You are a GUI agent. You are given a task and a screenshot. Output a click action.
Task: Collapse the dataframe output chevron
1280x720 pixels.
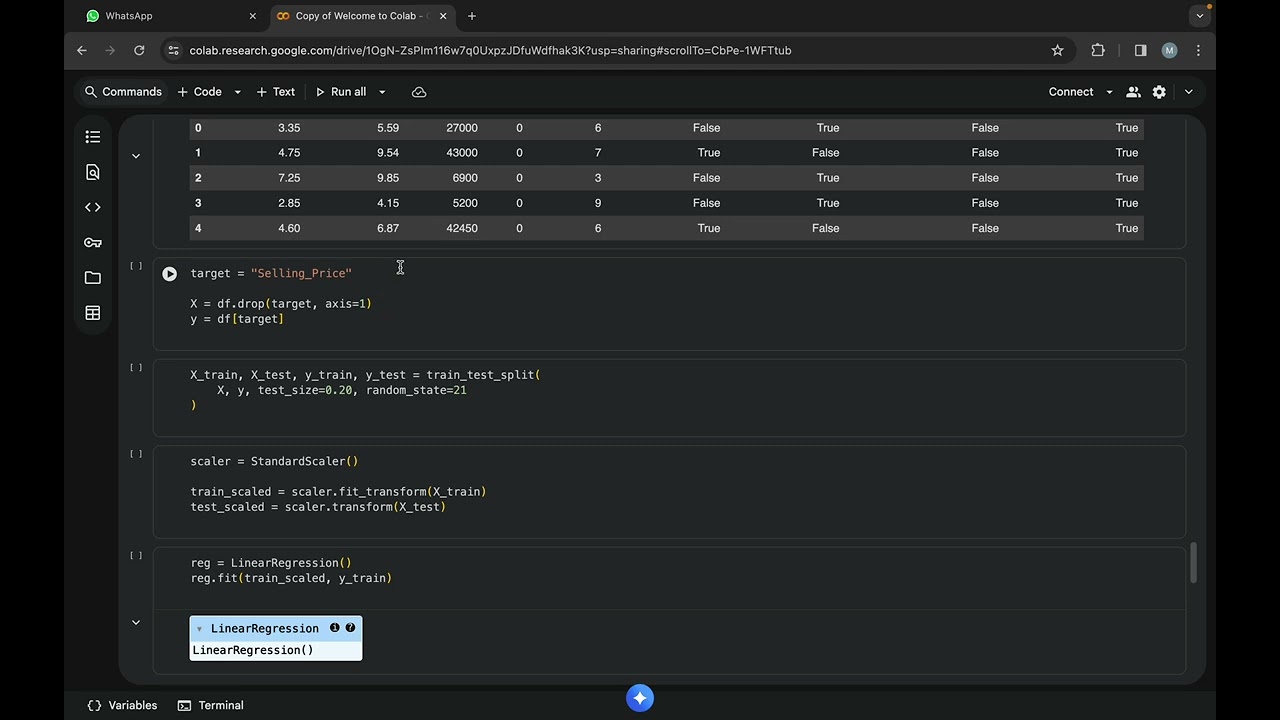[x=136, y=156]
